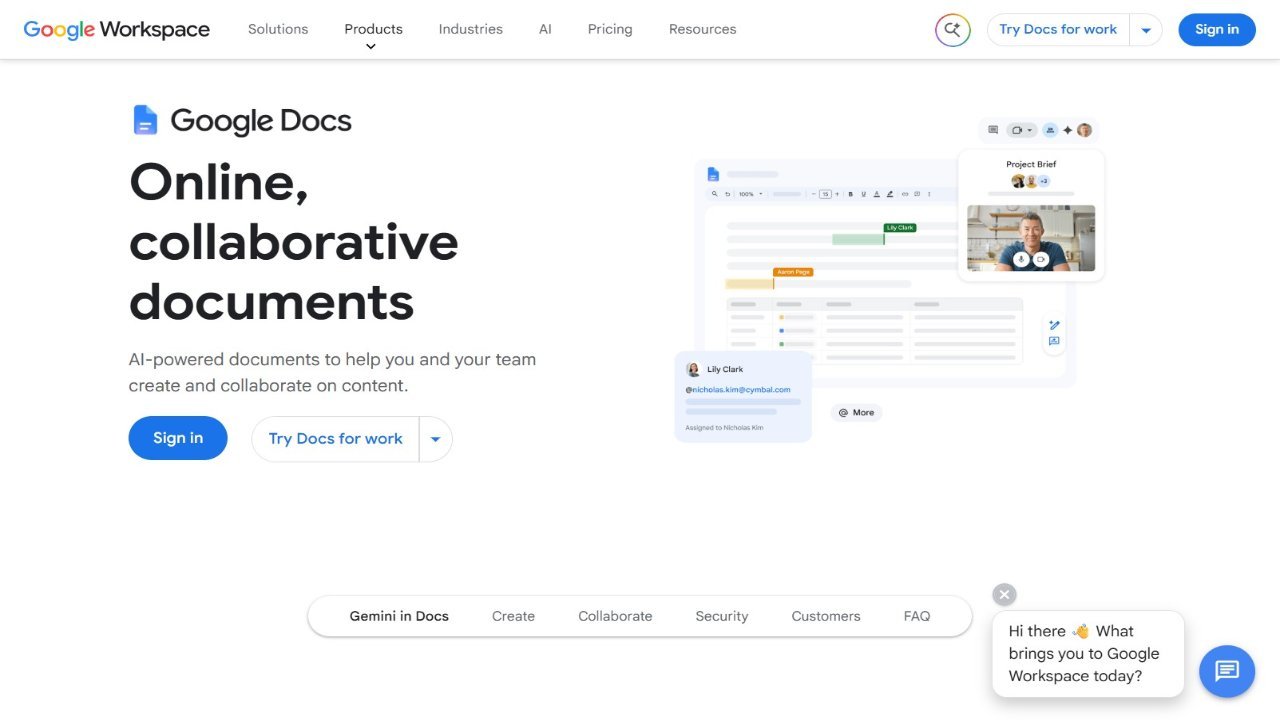Jump to the Security tab
1280x720 pixels.
tap(722, 616)
